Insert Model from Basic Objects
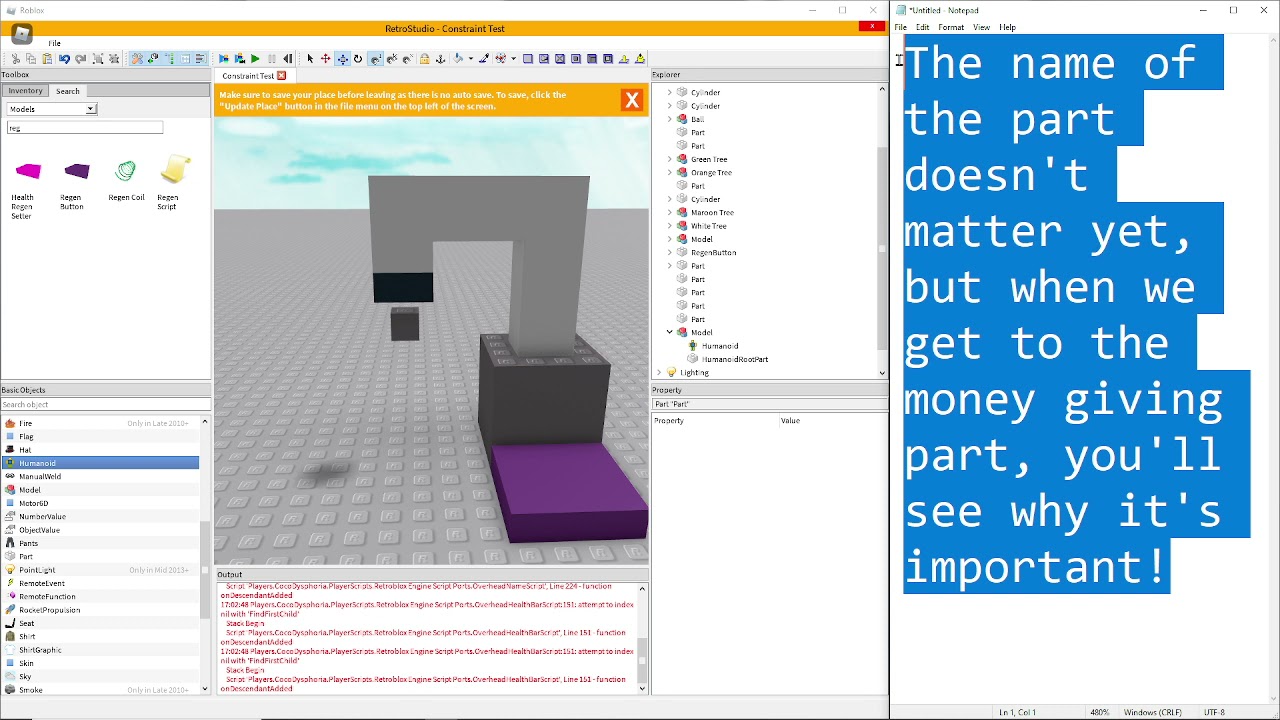Viewport: 1280px width, 720px height. tap(100, 490)
